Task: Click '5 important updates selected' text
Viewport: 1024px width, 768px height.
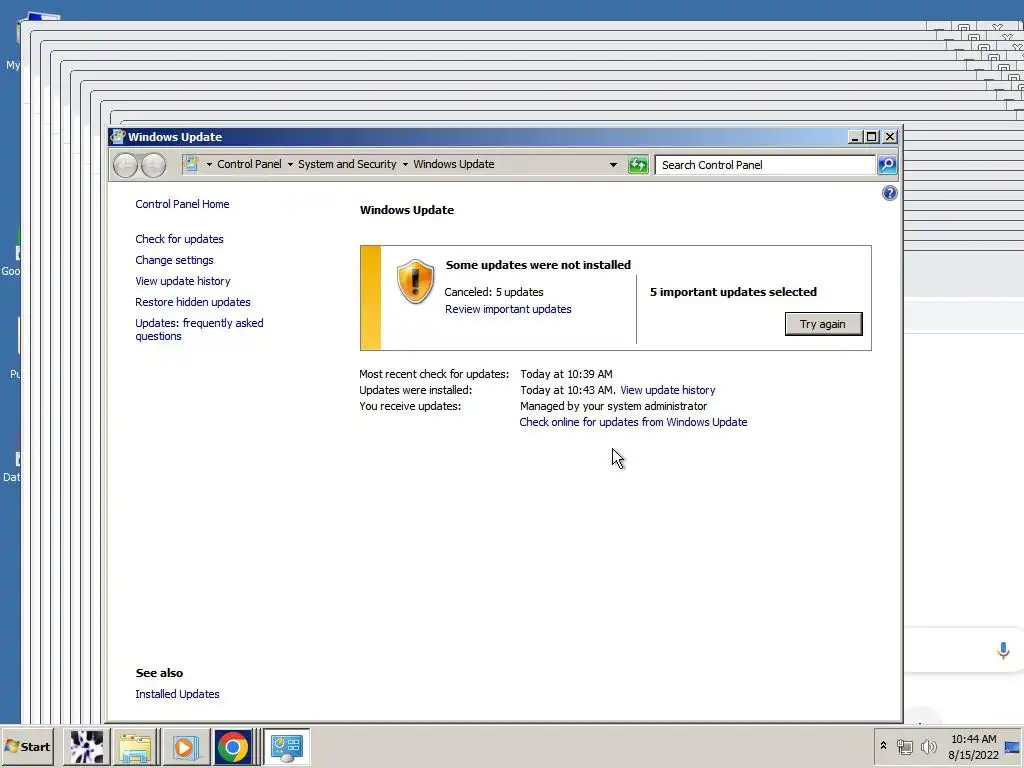Action: tap(733, 292)
